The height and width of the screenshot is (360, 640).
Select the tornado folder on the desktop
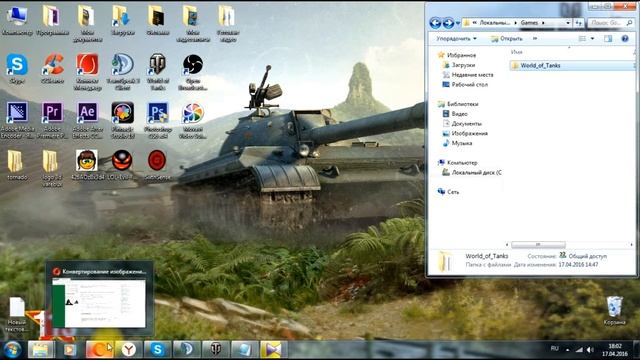coord(16,164)
